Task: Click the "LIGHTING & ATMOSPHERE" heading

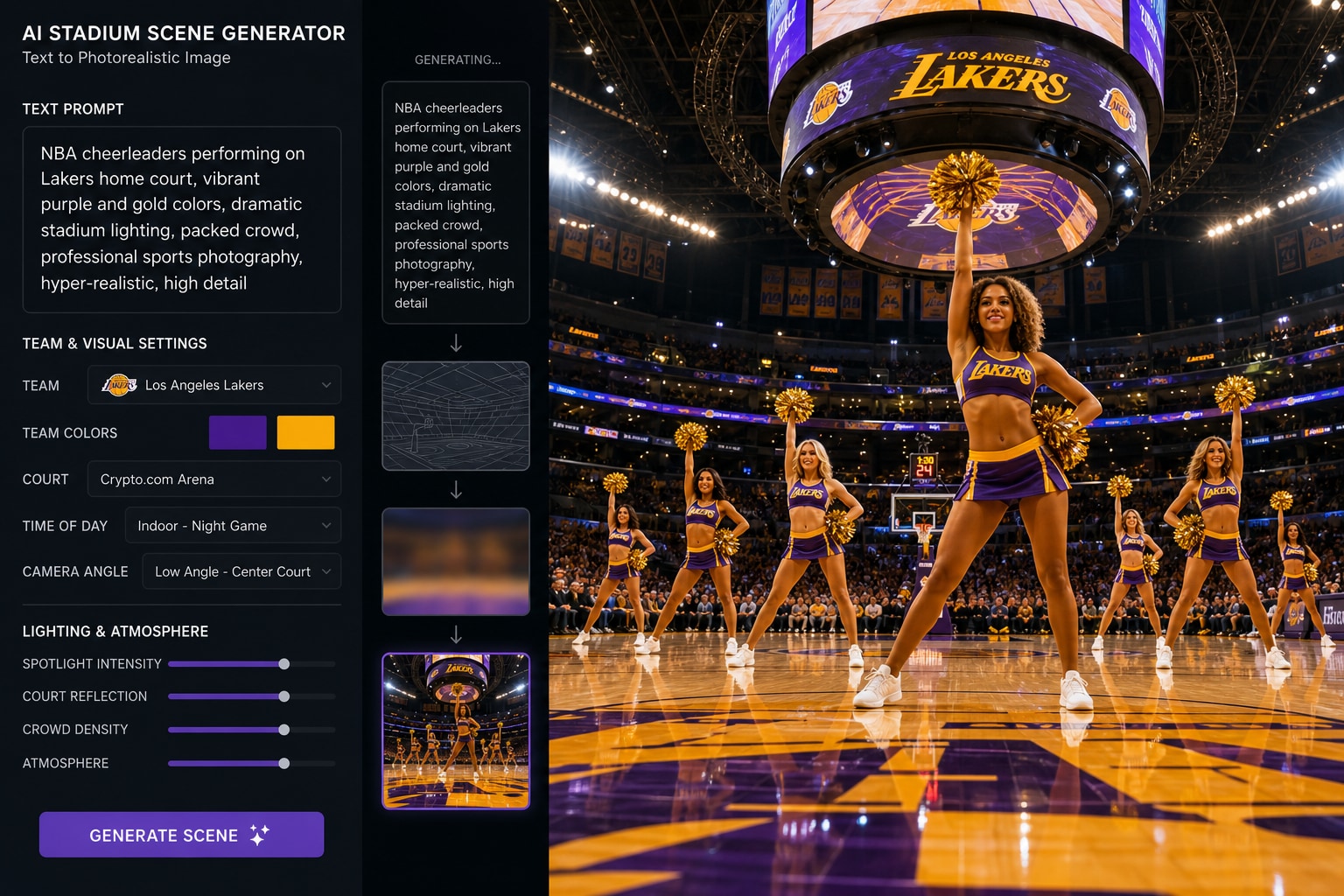Action: click(115, 632)
